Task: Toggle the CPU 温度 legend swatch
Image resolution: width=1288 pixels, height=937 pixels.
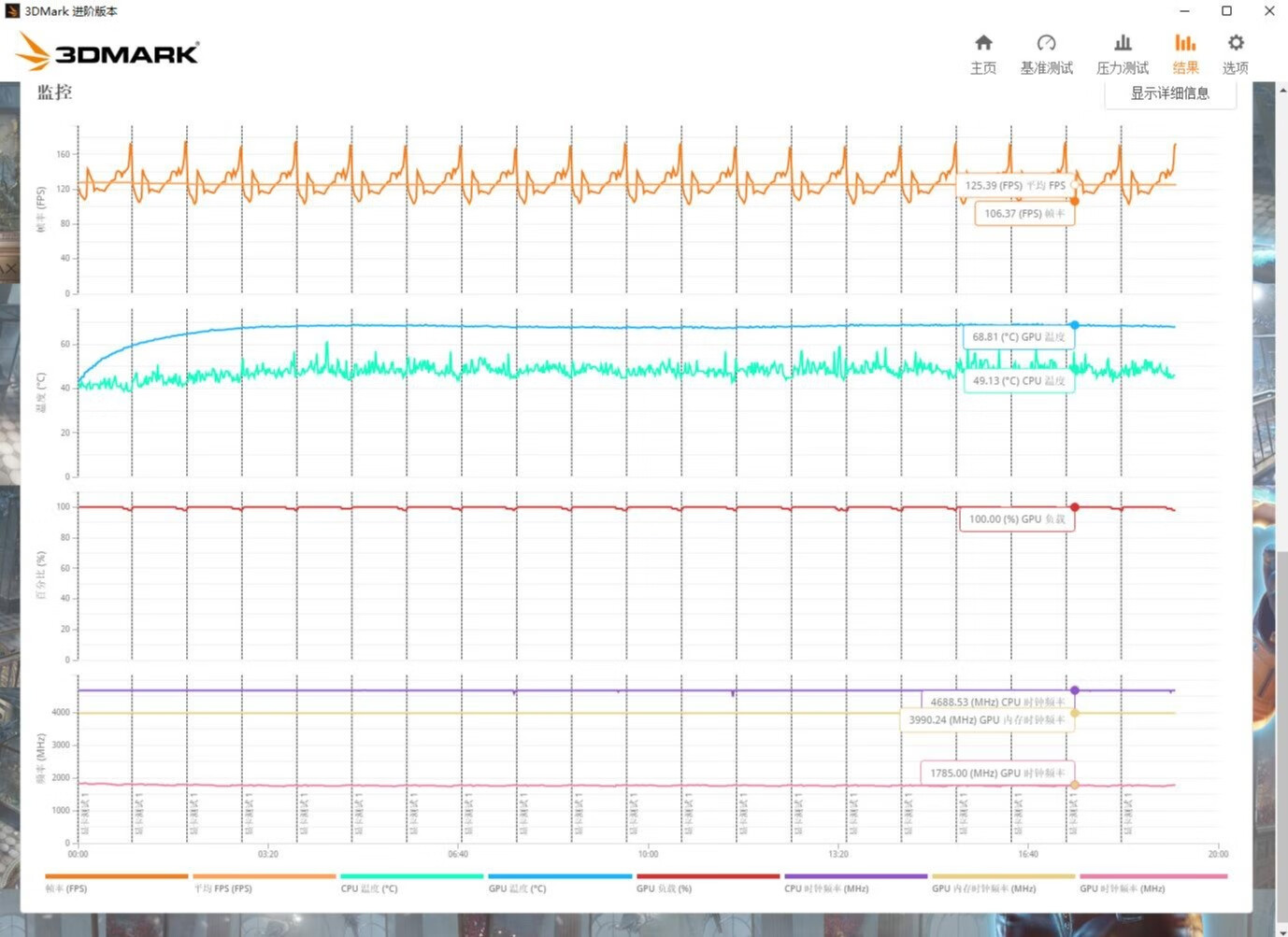Action: pyautogui.click(x=411, y=876)
